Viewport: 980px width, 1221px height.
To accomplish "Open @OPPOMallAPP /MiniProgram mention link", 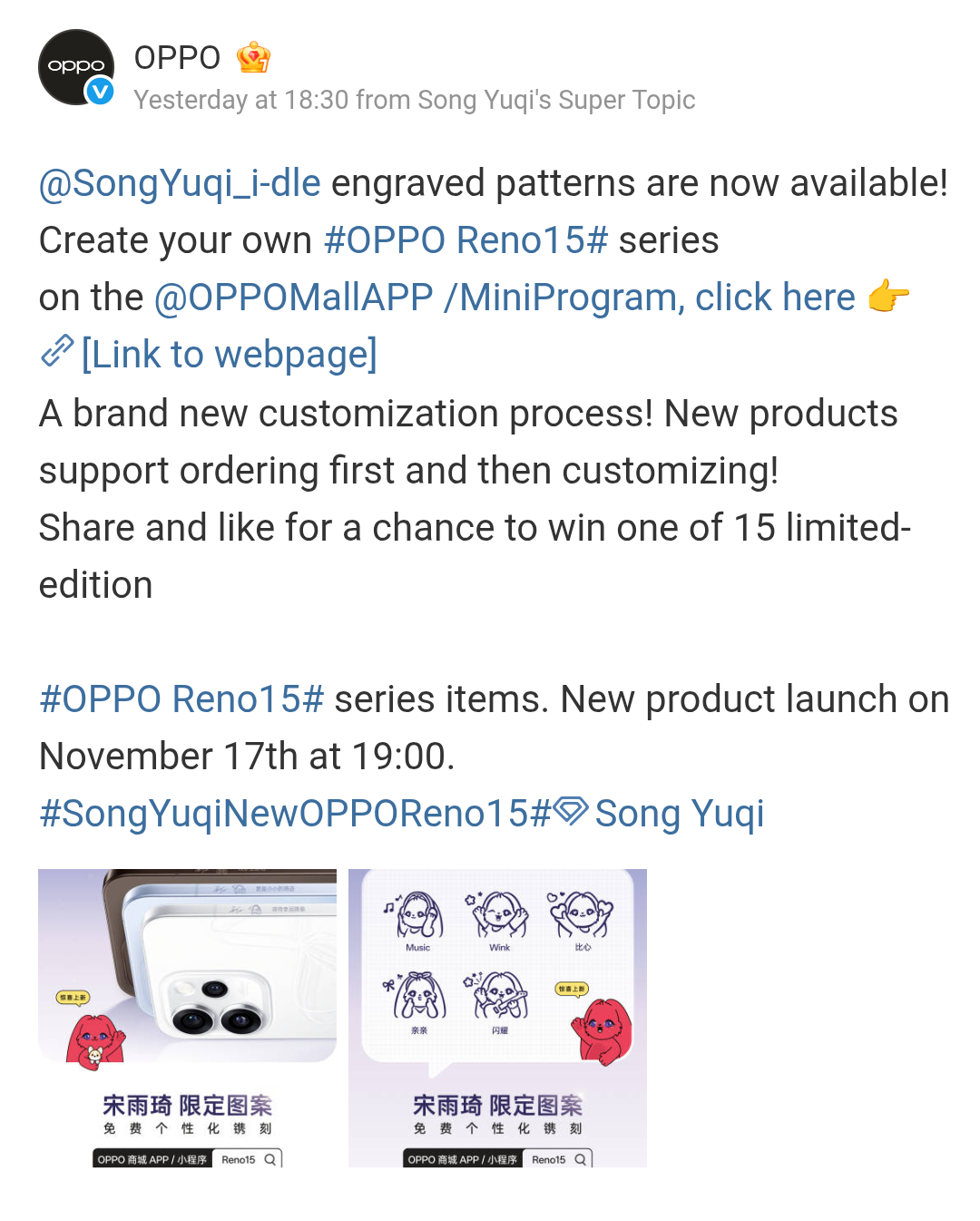I will point(505,298).
